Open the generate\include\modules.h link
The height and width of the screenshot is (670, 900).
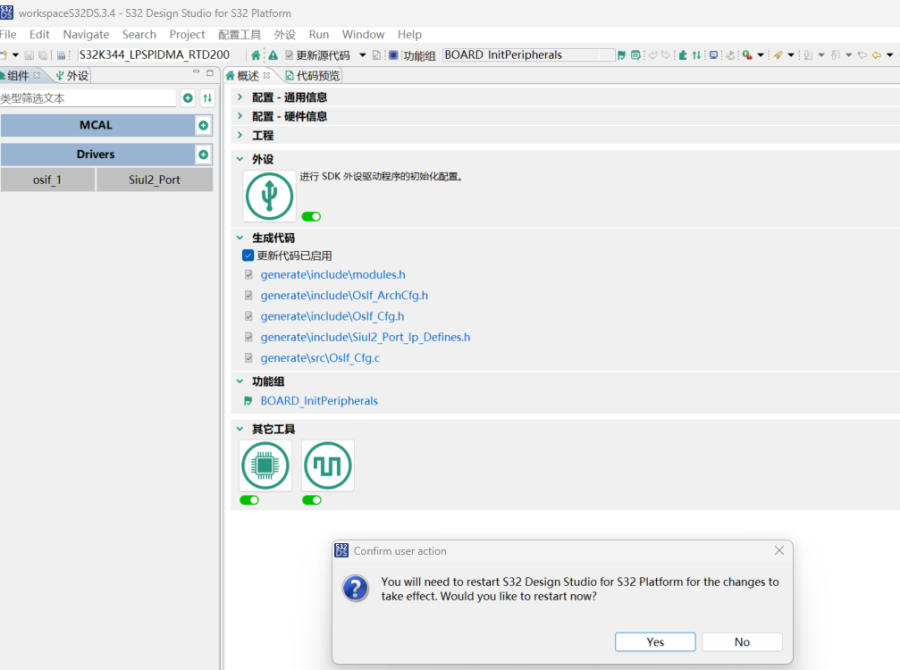point(333,274)
